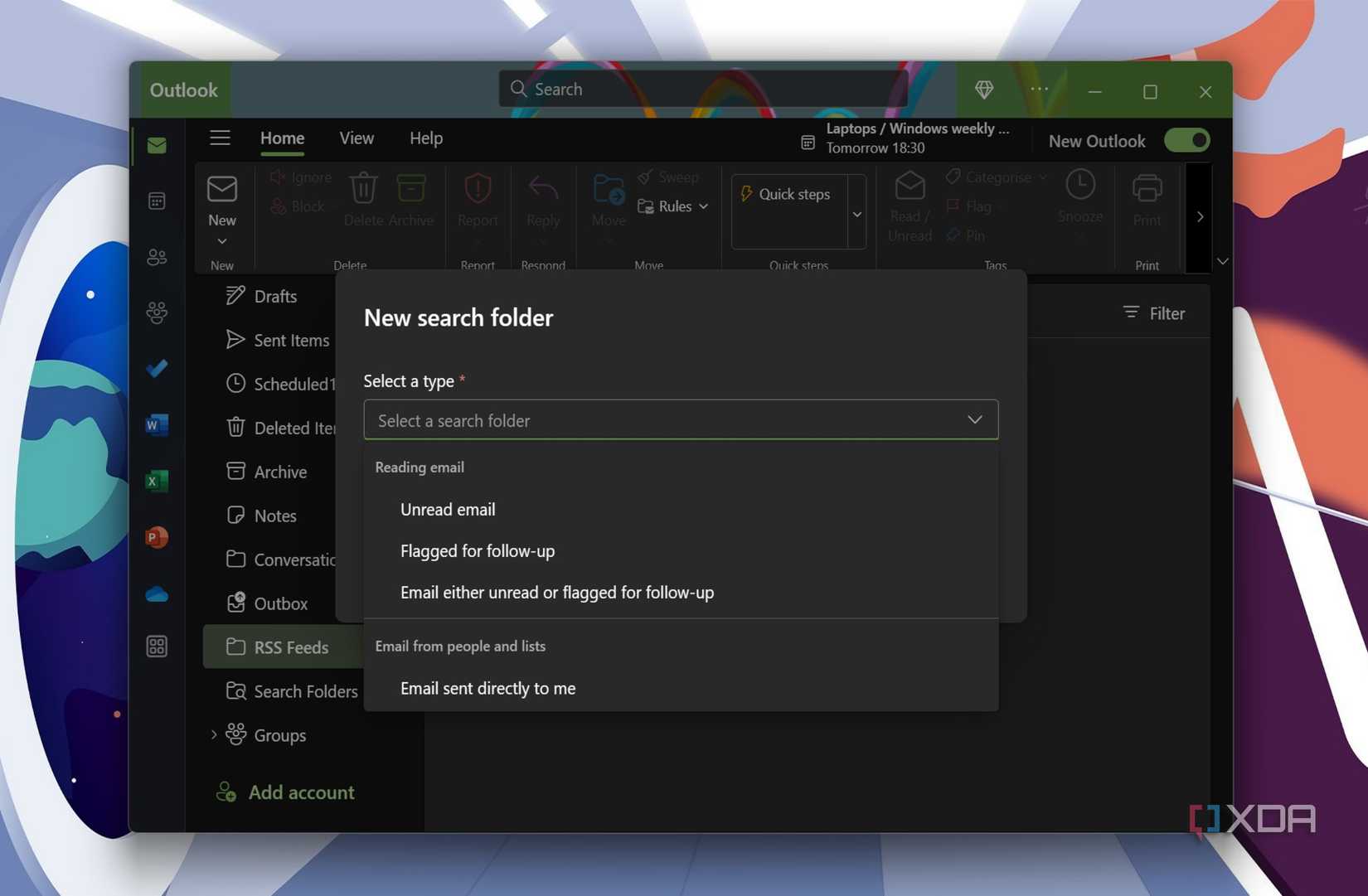Open the Calendar icon in left rail
This screenshot has width=1368, height=896.
point(157,201)
